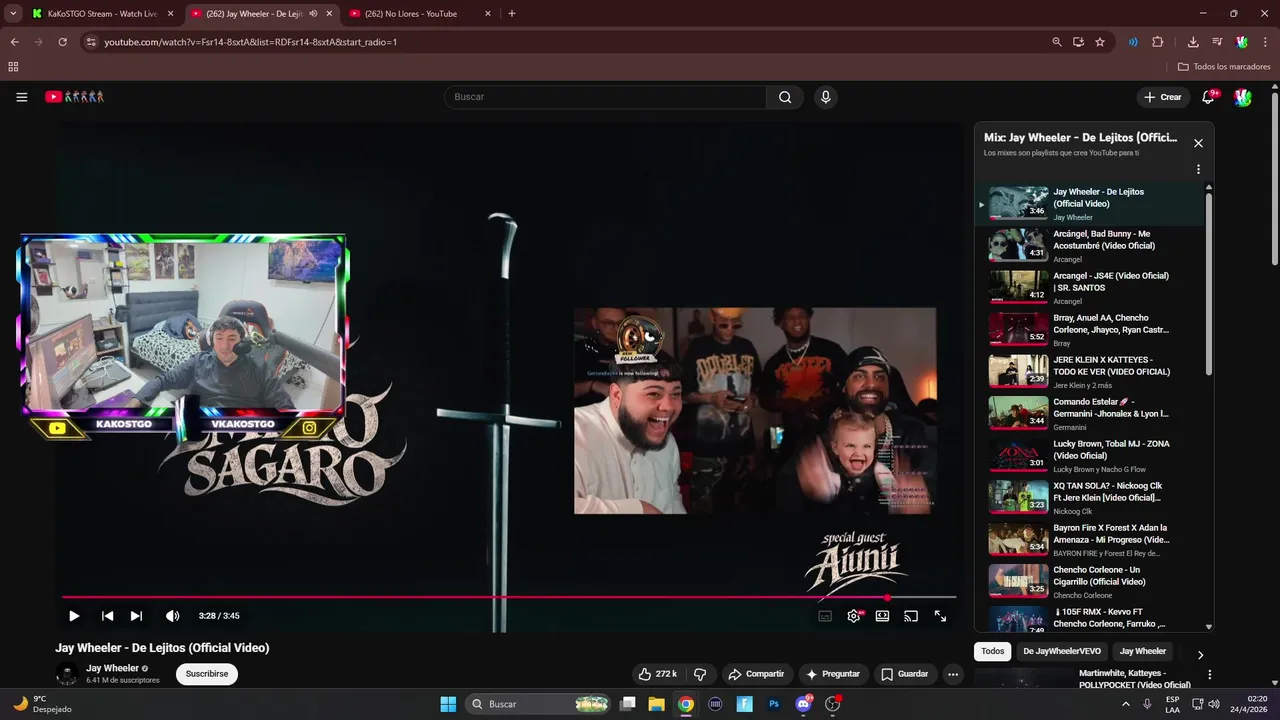Seek on the red video progress bar
Viewport: 1280px width, 720px height.
pos(509,597)
